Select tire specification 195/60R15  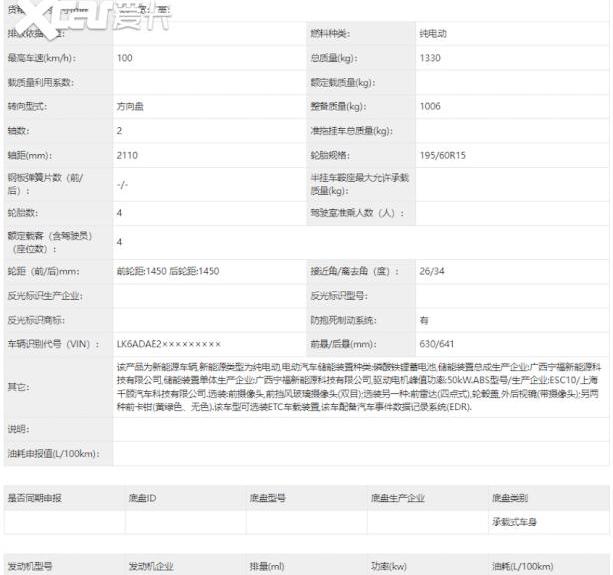pos(443,155)
